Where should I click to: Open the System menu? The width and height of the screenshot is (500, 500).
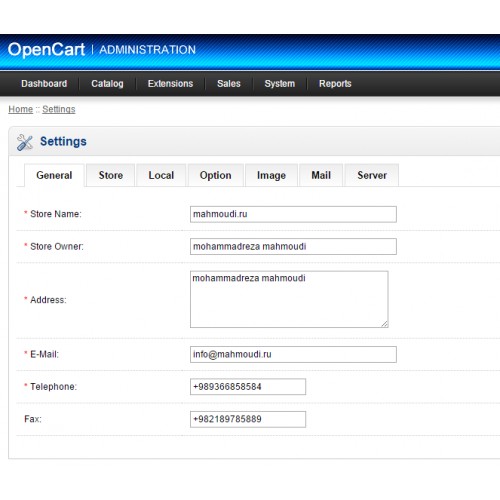click(280, 84)
